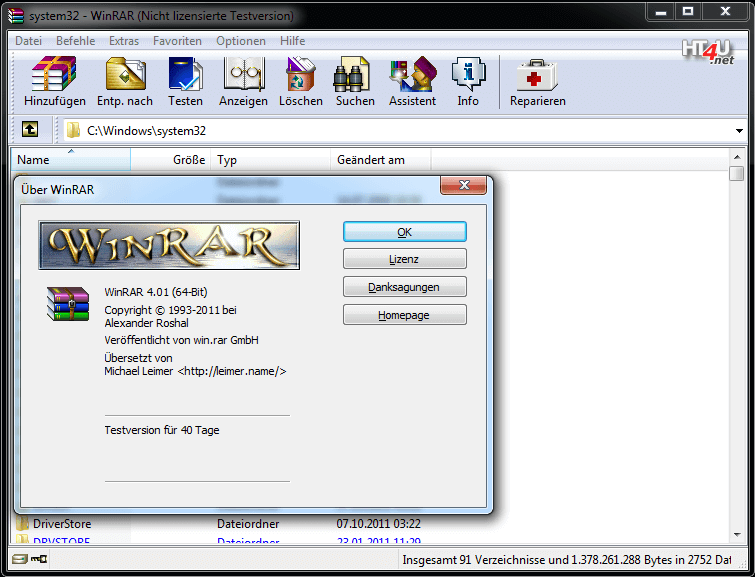This screenshot has height=577, width=755.
Task: Click the Testversion für 40 Tage text
Action: (x=162, y=430)
